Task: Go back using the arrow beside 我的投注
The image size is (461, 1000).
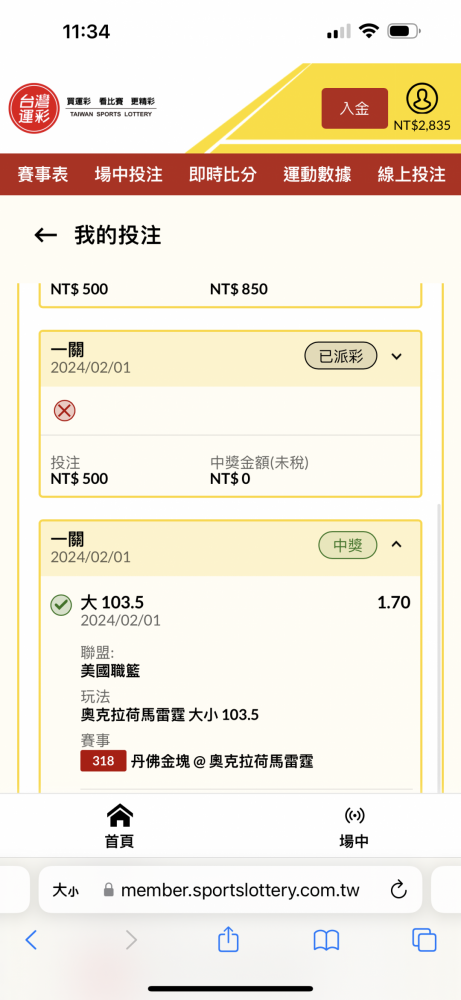Action: click(46, 235)
